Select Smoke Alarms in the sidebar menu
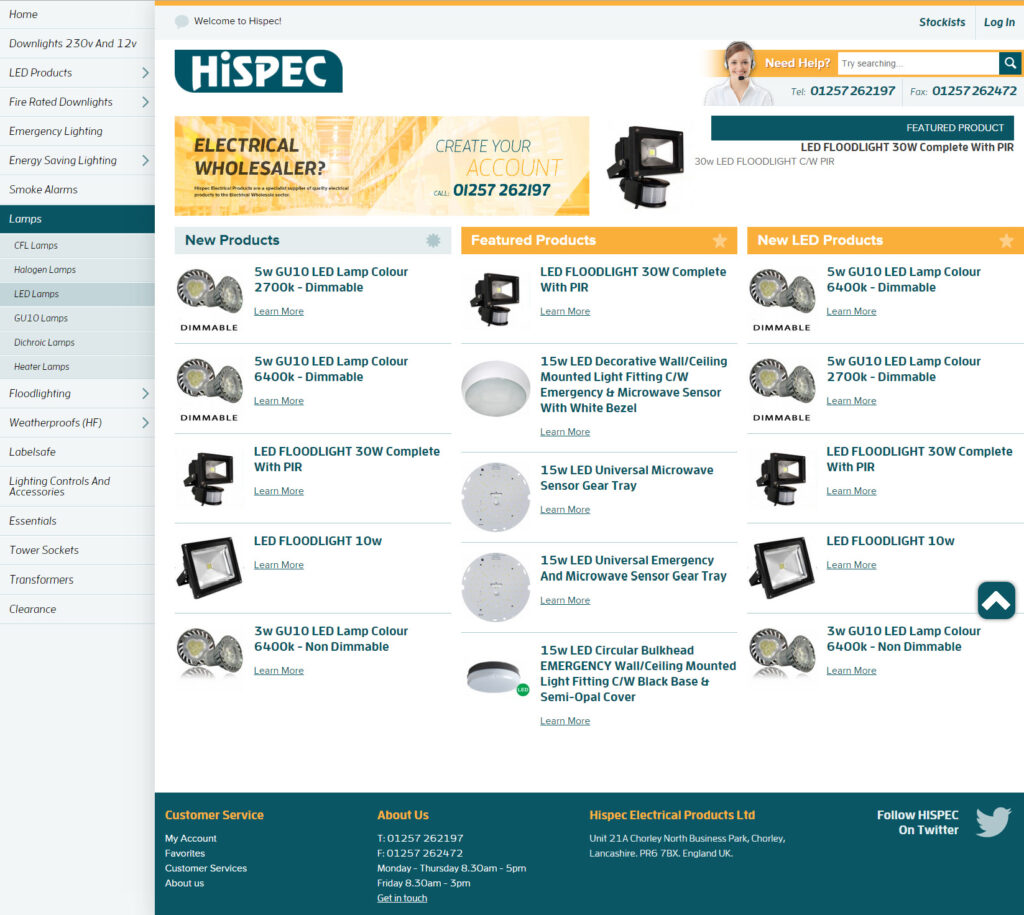The width and height of the screenshot is (1024, 915). pyautogui.click(x=43, y=190)
